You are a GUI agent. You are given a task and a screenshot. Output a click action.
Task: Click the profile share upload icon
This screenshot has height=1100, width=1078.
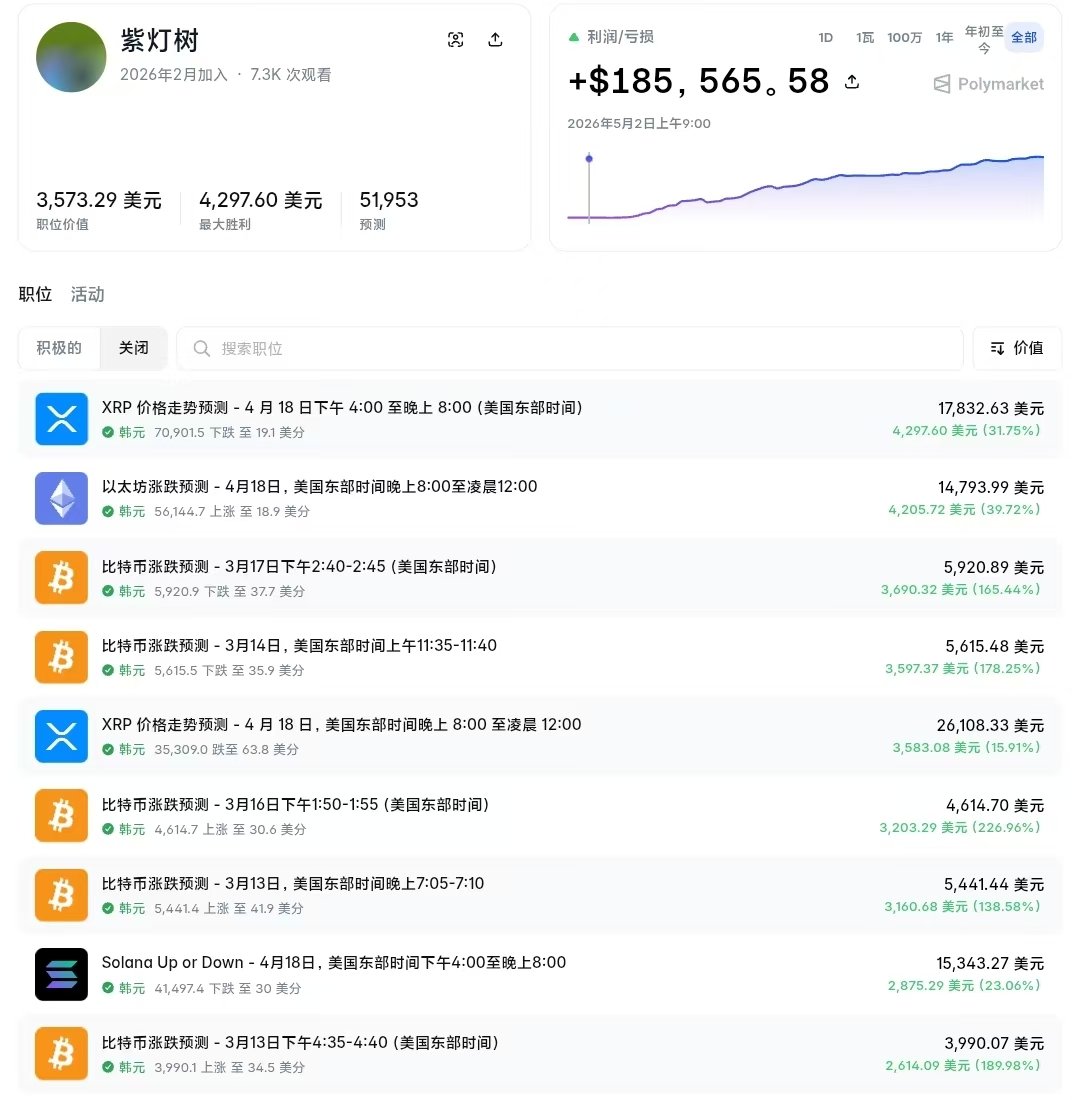[495, 39]
